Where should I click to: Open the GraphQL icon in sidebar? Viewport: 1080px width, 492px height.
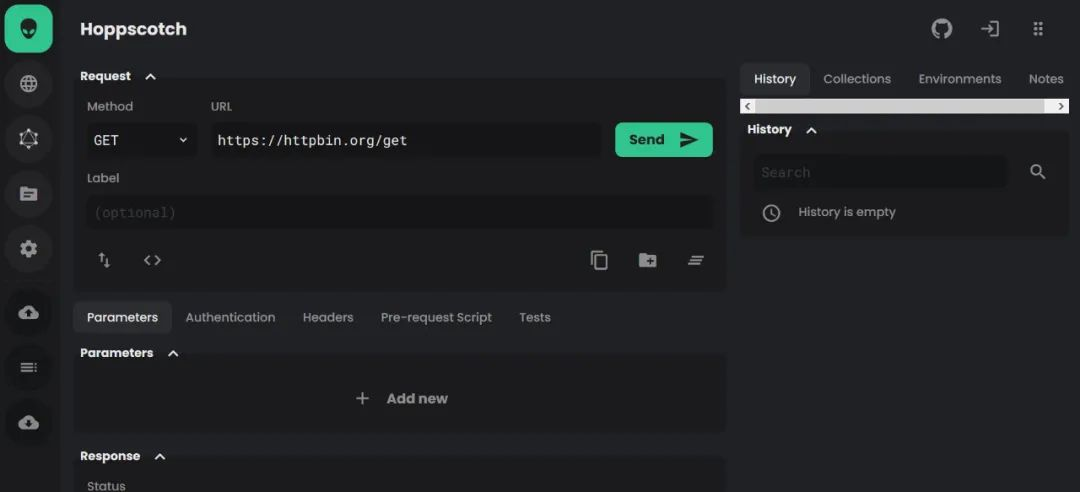coord(28,139)
